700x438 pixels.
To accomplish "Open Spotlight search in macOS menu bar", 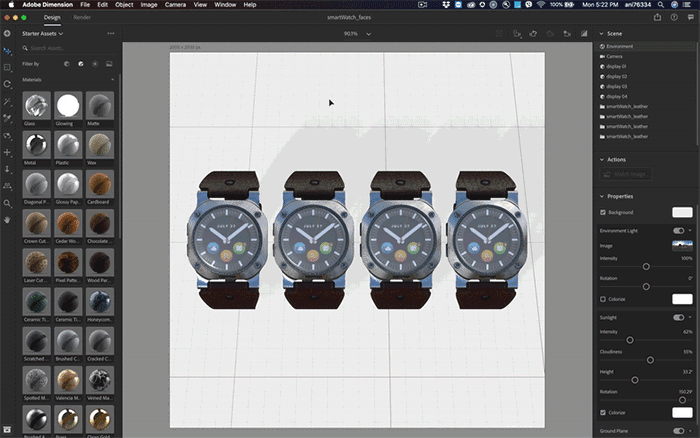I will tap(660, 4).
